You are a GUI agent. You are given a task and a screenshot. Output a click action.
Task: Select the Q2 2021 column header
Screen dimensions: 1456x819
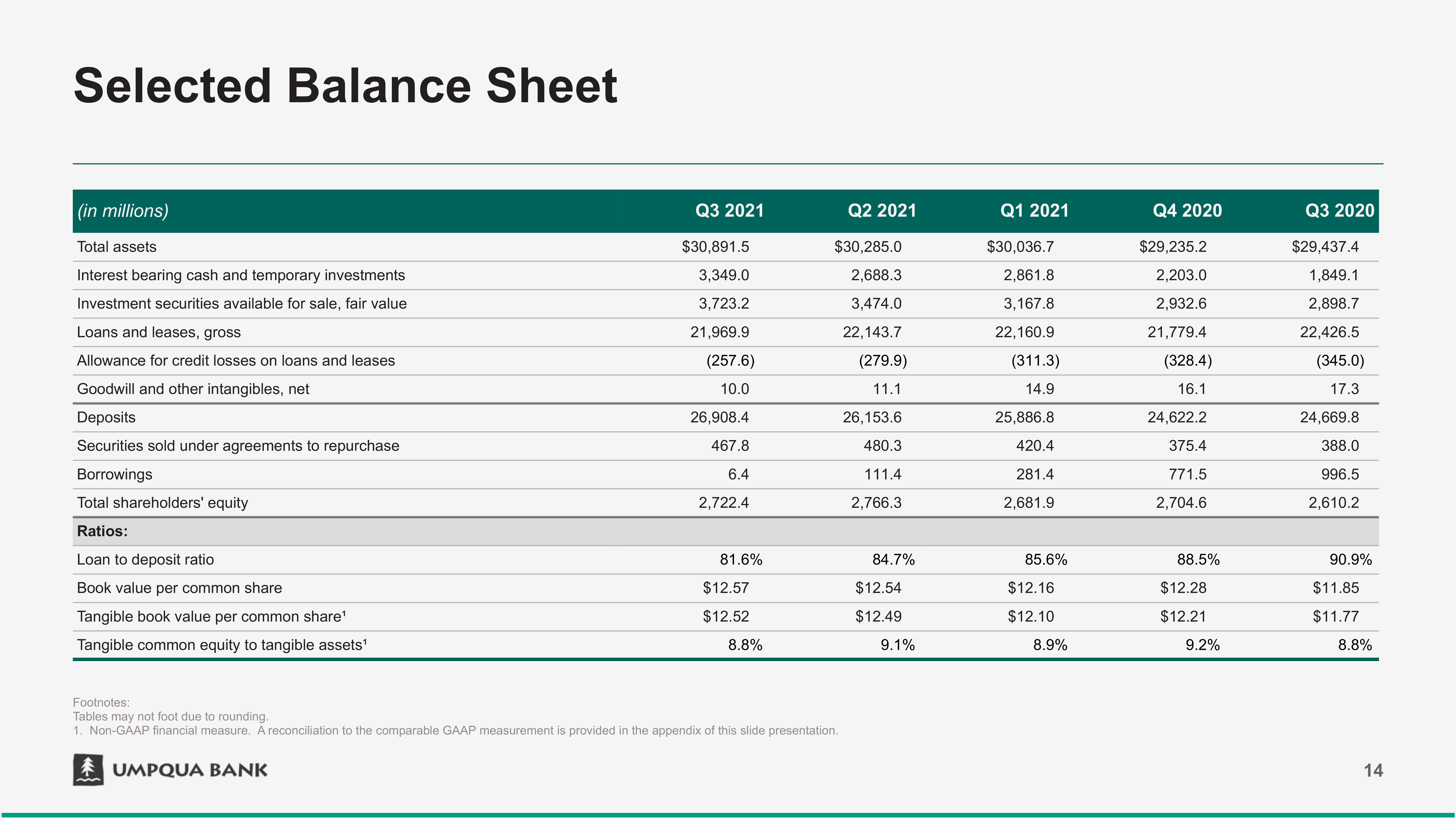pyautogui.click(x=882, y=211)
